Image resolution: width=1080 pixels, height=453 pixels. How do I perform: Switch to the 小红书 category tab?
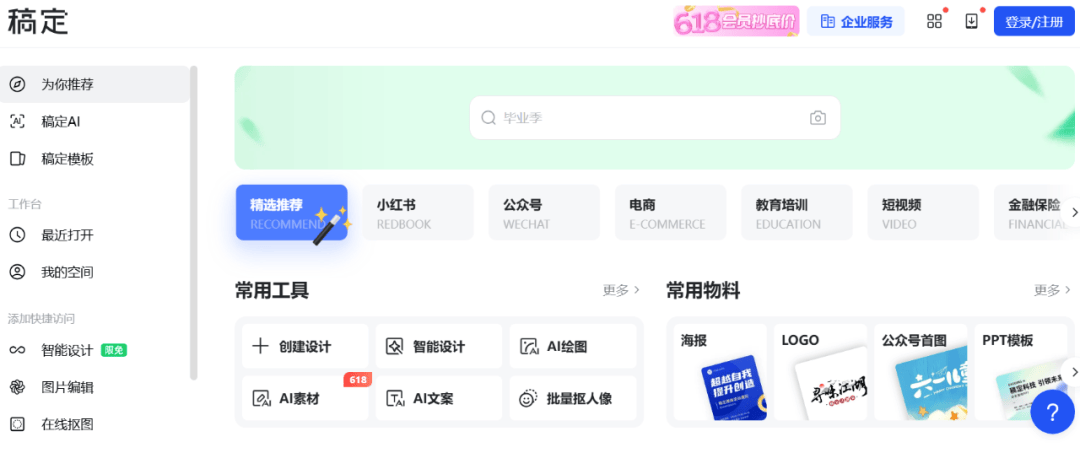[417, 213]
